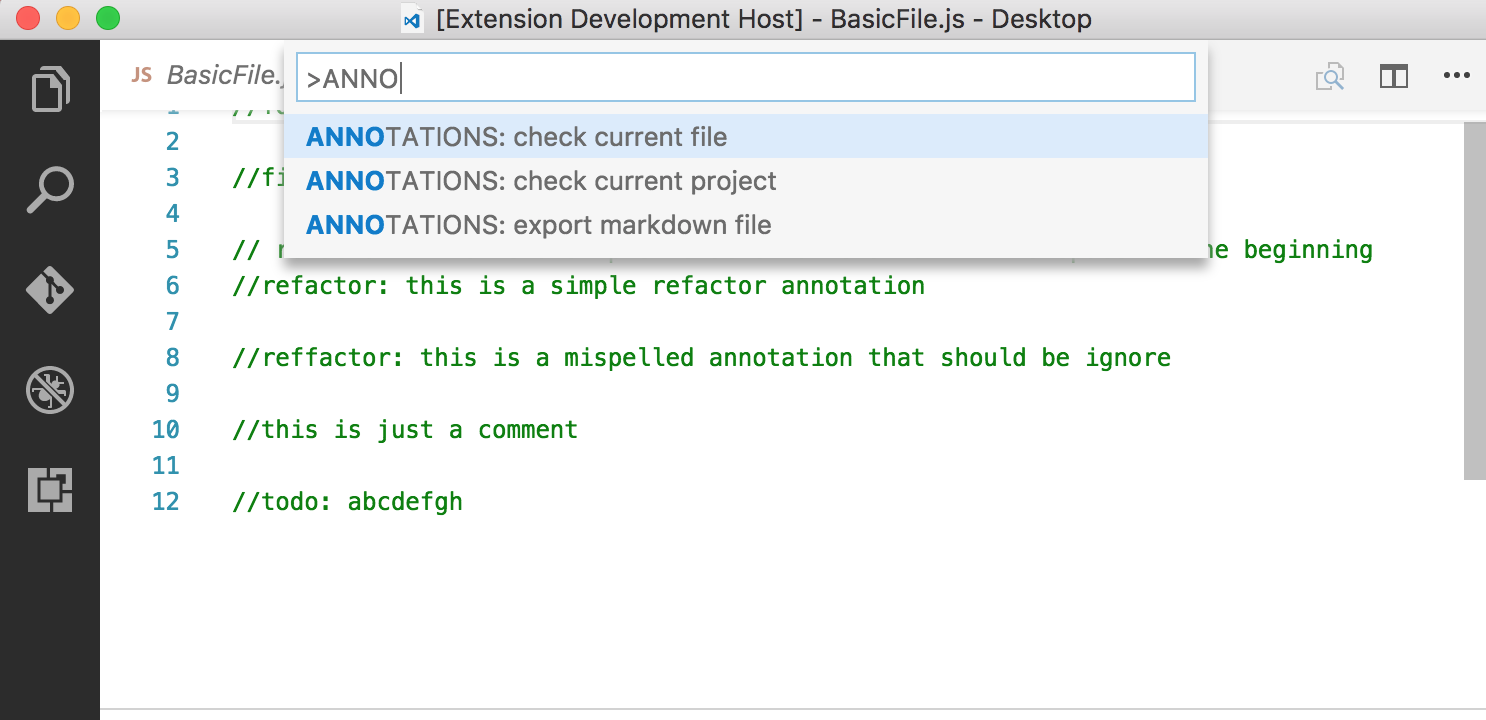The height and width of the screenshot is (720, 1486).
Task: Open the search editor via the magnifier-document icon
Action: 1330,76
